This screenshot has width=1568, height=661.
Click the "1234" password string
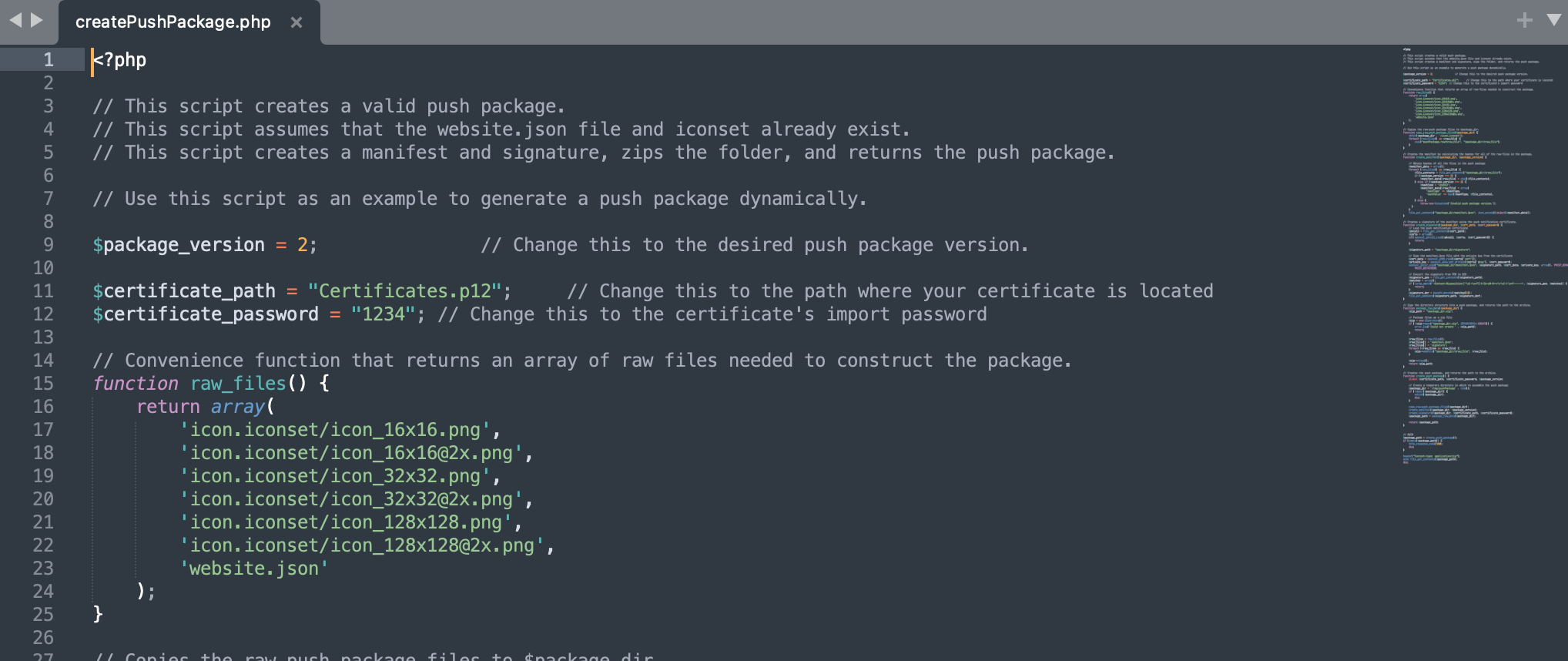pos(383,314)
